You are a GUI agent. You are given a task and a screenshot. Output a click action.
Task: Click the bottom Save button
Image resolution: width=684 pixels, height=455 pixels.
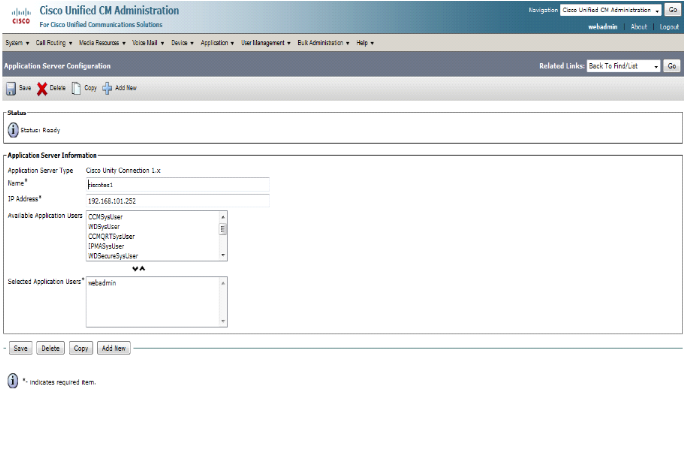tap(21, 348)
